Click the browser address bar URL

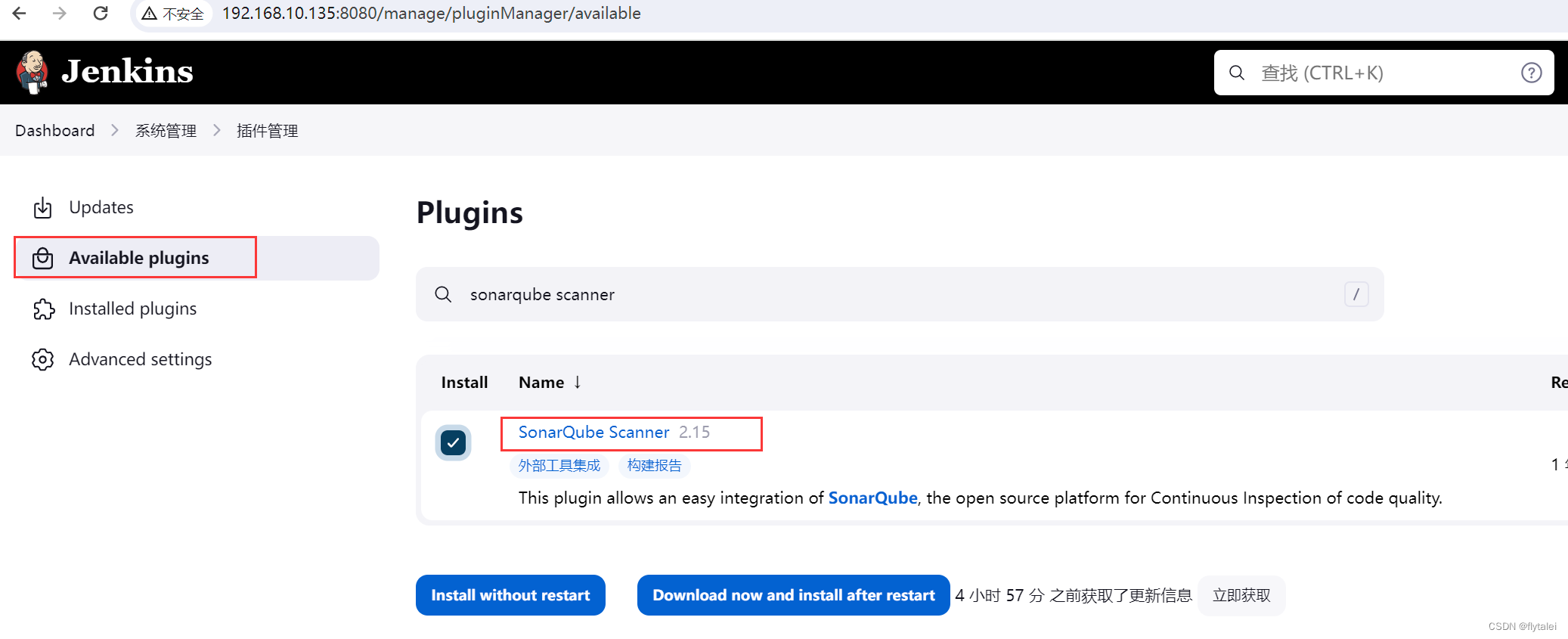pyautogui.click(x=431, y=14)
